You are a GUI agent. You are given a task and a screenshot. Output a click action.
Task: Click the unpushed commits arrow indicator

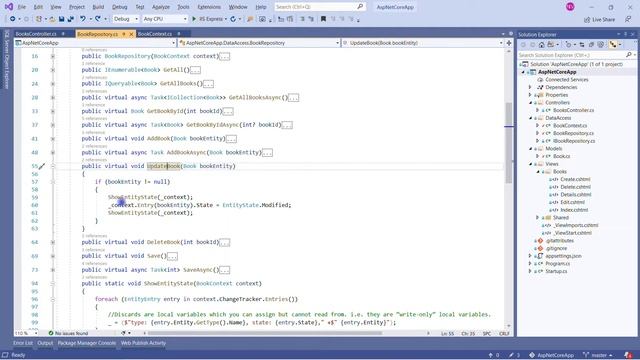[x=494, y=355]
